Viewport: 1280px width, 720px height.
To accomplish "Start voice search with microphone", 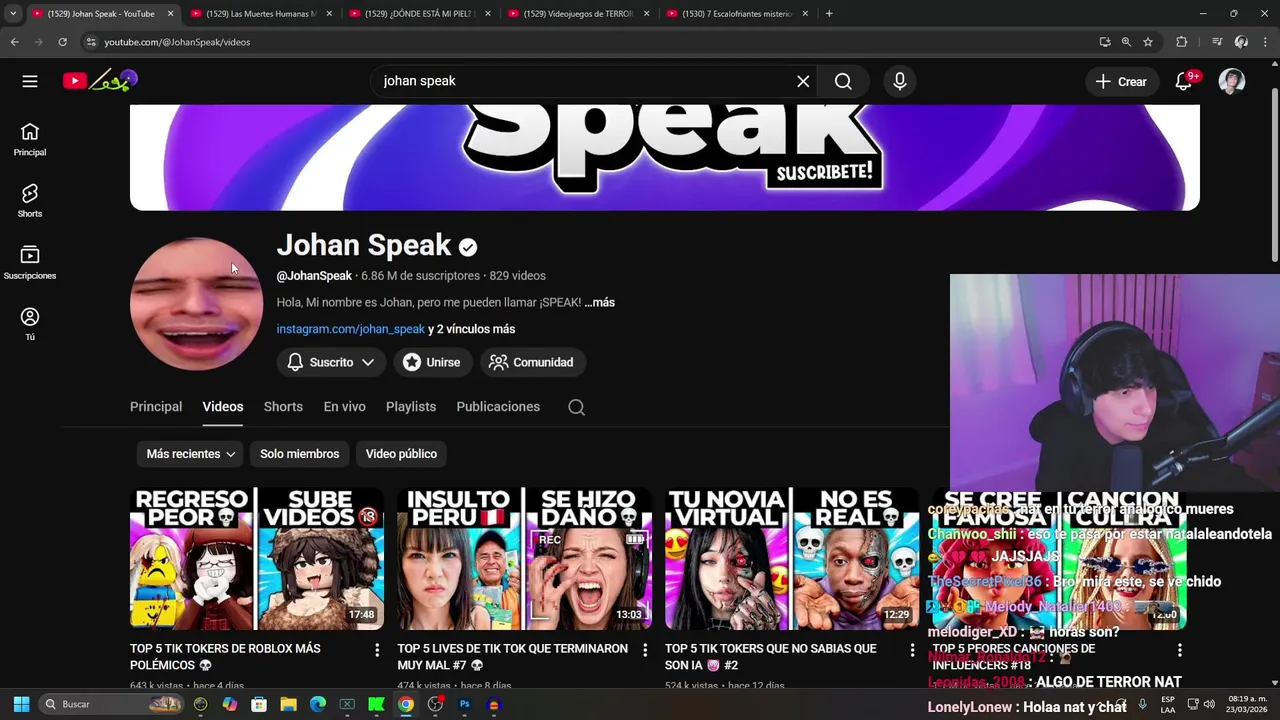I will pyautogui.click(x=900, y=81).
